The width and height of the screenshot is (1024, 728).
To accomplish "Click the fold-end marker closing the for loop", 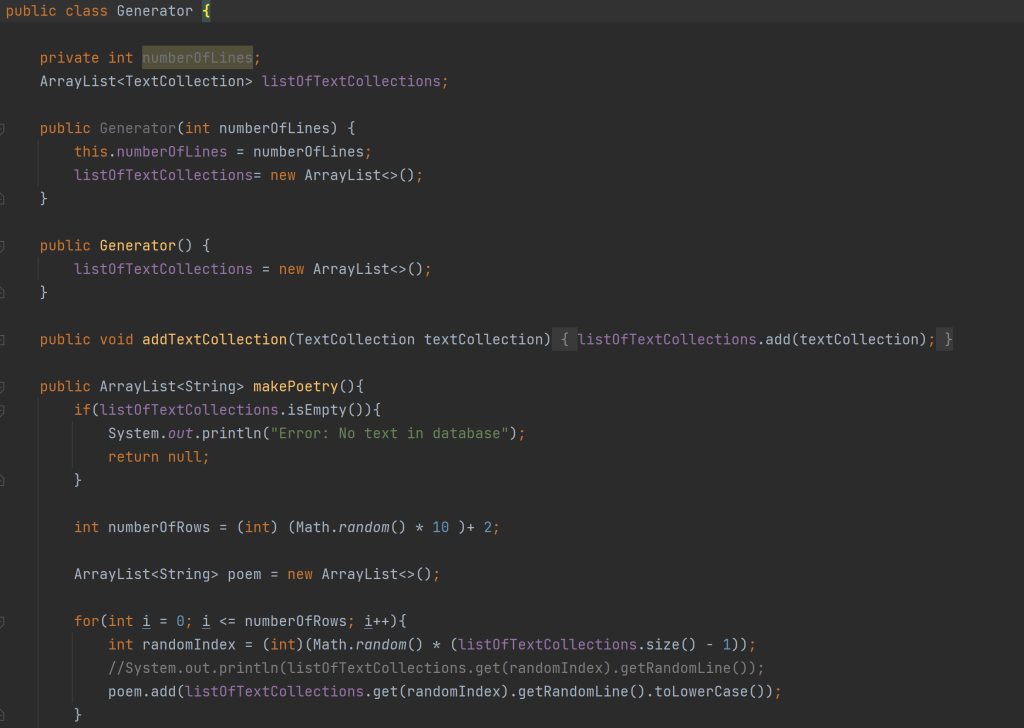I will [2, 715].
